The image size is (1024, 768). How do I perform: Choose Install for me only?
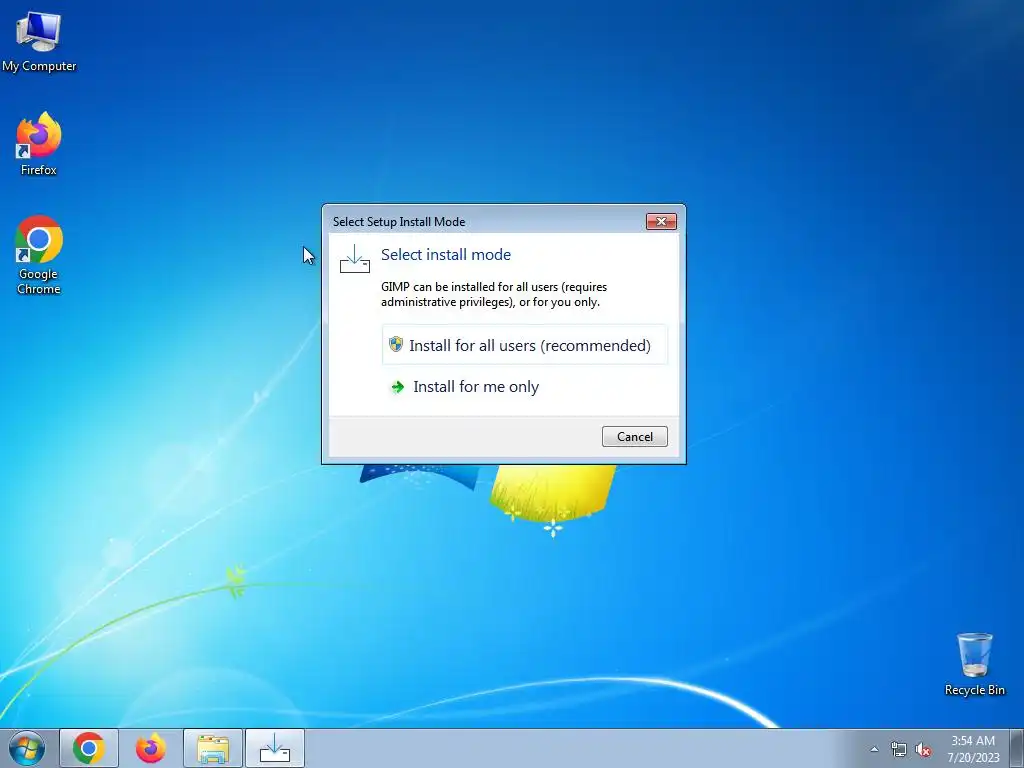[x=524, y=387]
